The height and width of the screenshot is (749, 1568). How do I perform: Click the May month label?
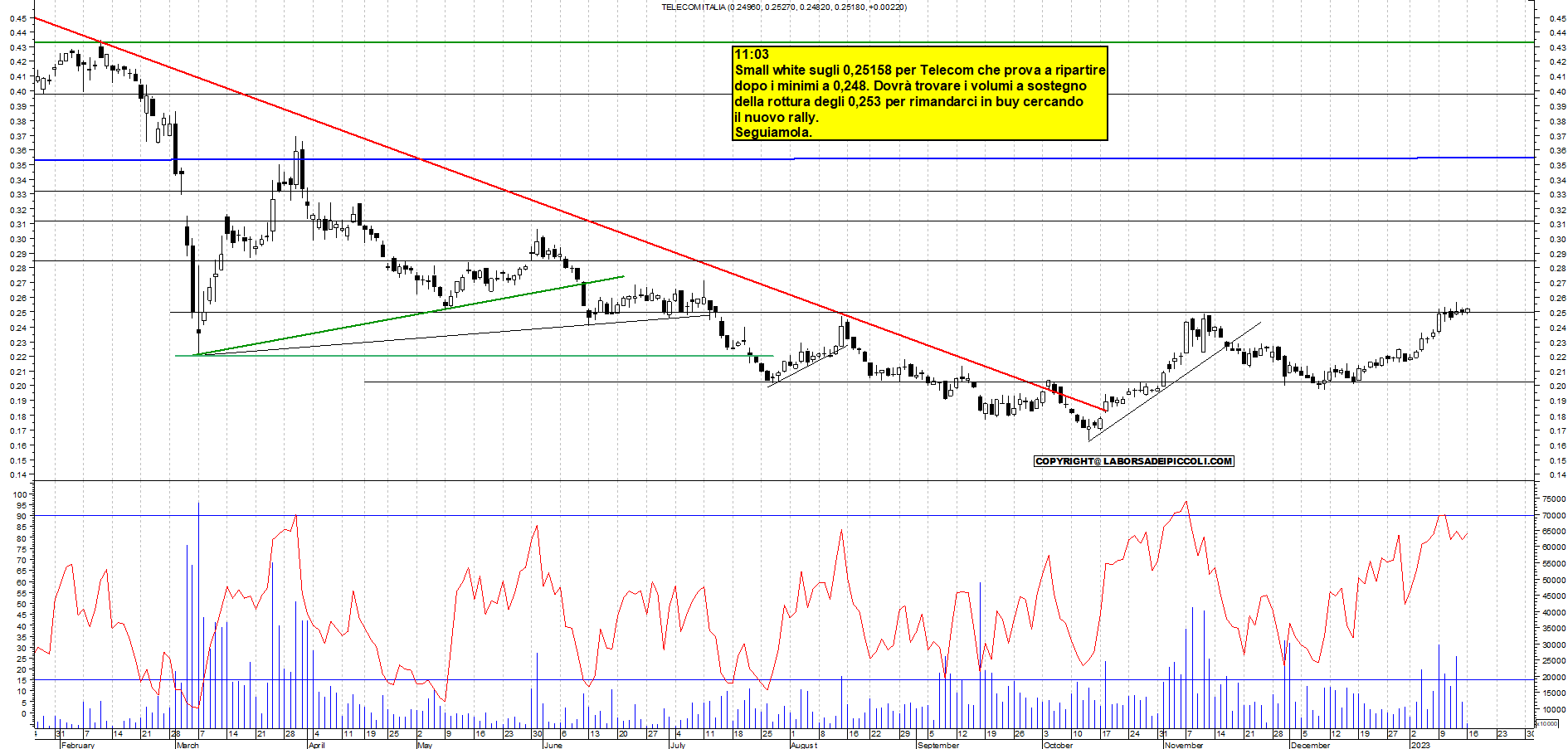(425, 745)
